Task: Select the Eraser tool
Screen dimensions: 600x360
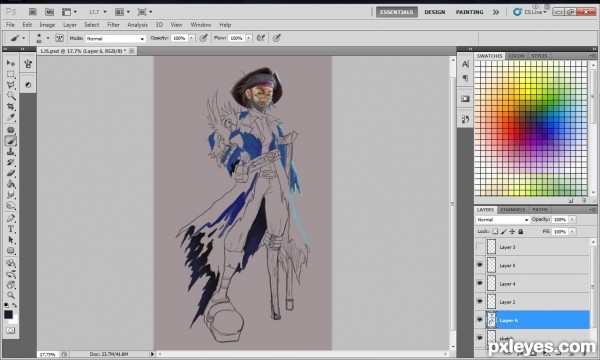Action: click(11, 173)
